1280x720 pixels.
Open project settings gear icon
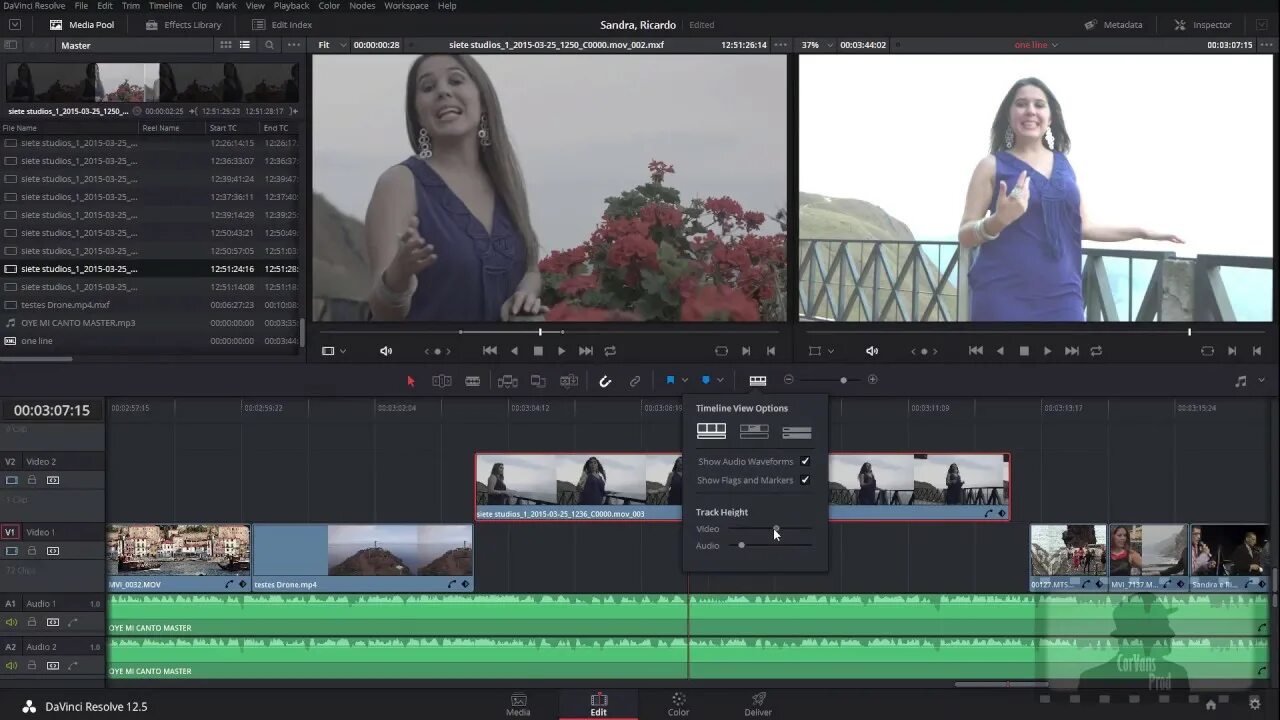click(x=1255, y=704)
